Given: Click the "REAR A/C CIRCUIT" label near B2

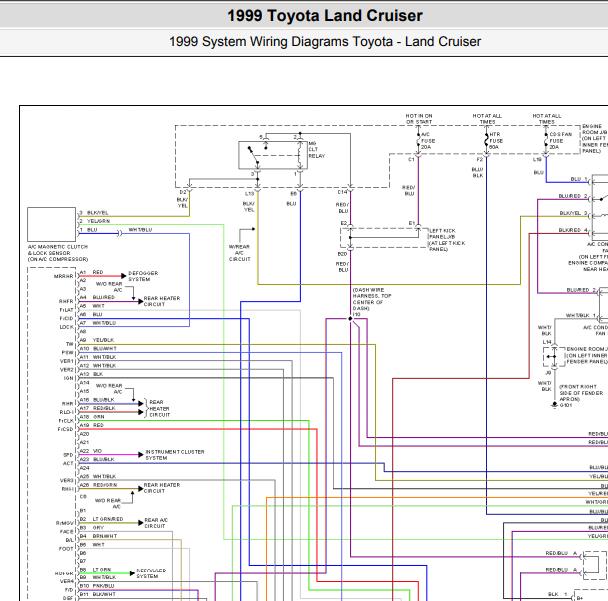Looking at the screenshot, I should click(x=156, y=523).
